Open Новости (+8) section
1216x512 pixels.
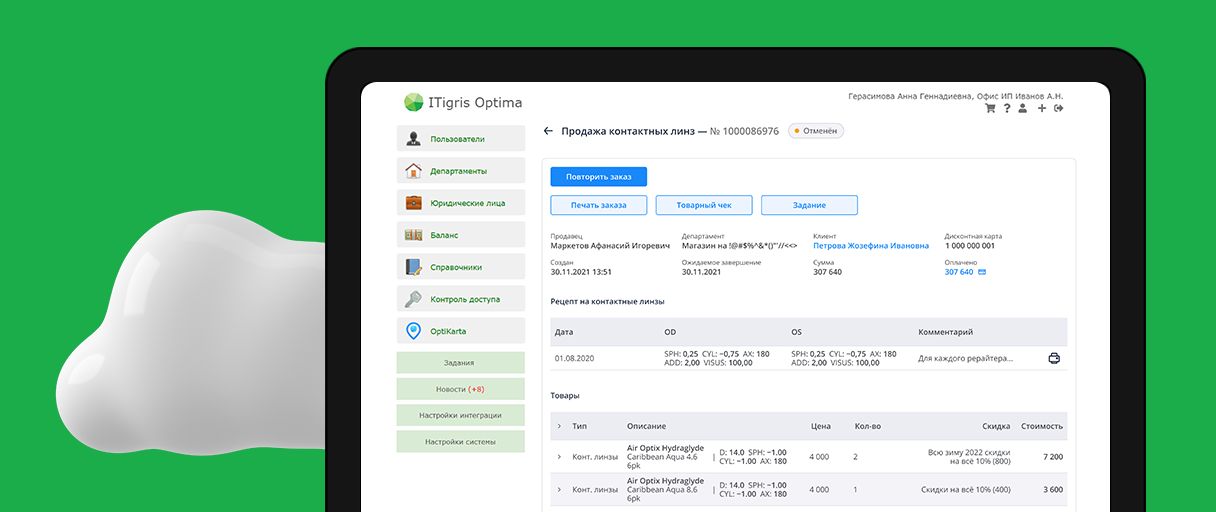click(461, 389)
